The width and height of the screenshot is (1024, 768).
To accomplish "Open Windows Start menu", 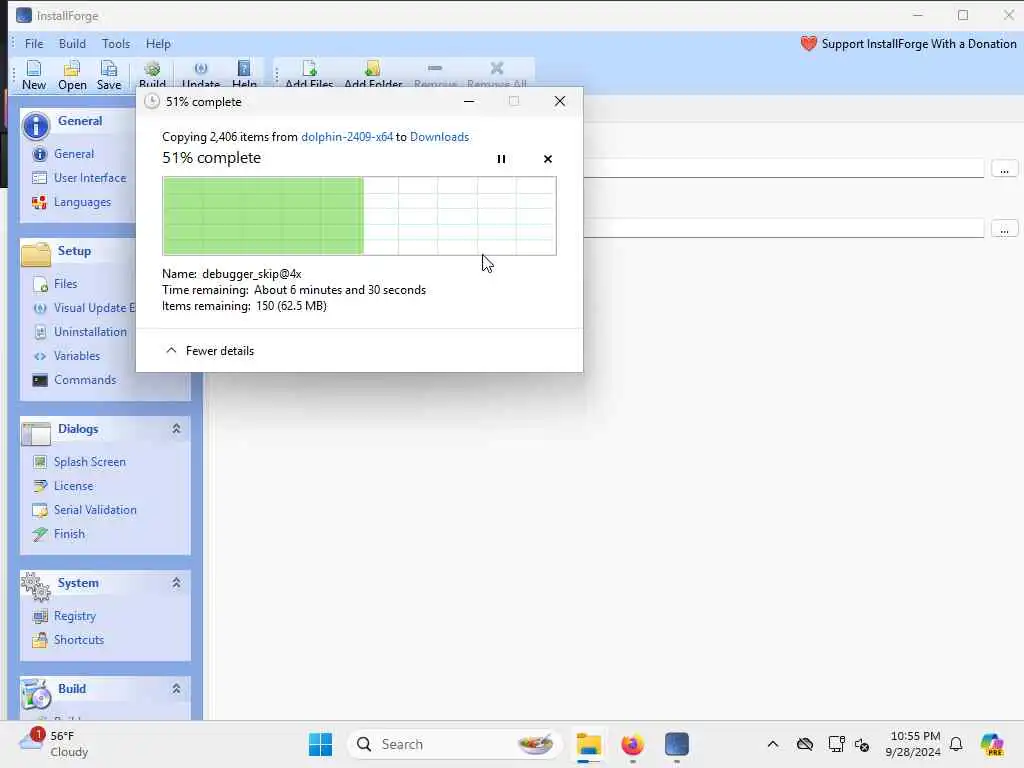I will pos(320,744).
